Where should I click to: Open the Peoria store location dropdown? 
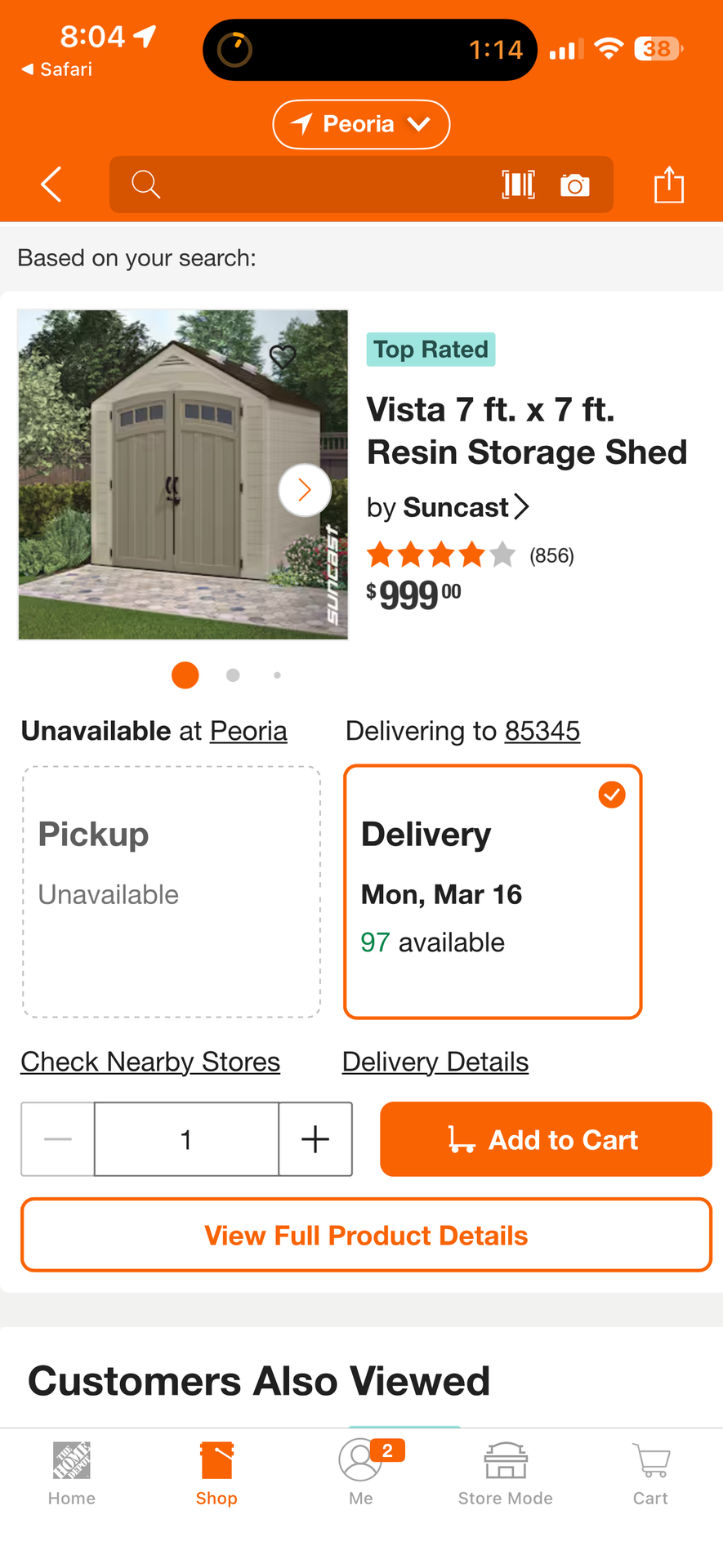pos(361,124)
